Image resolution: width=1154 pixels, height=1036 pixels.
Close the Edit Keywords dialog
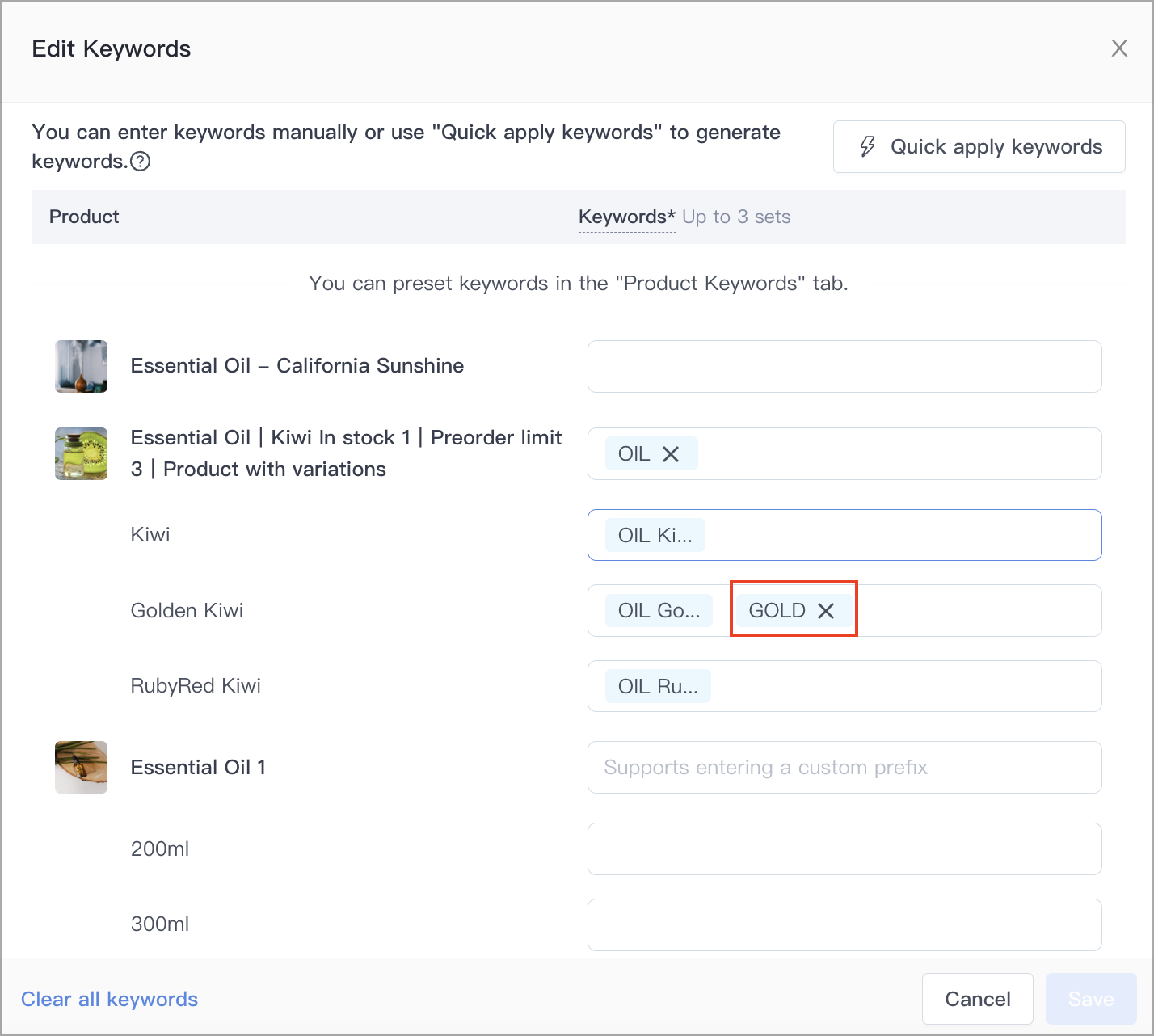(x=1119, y=48)
